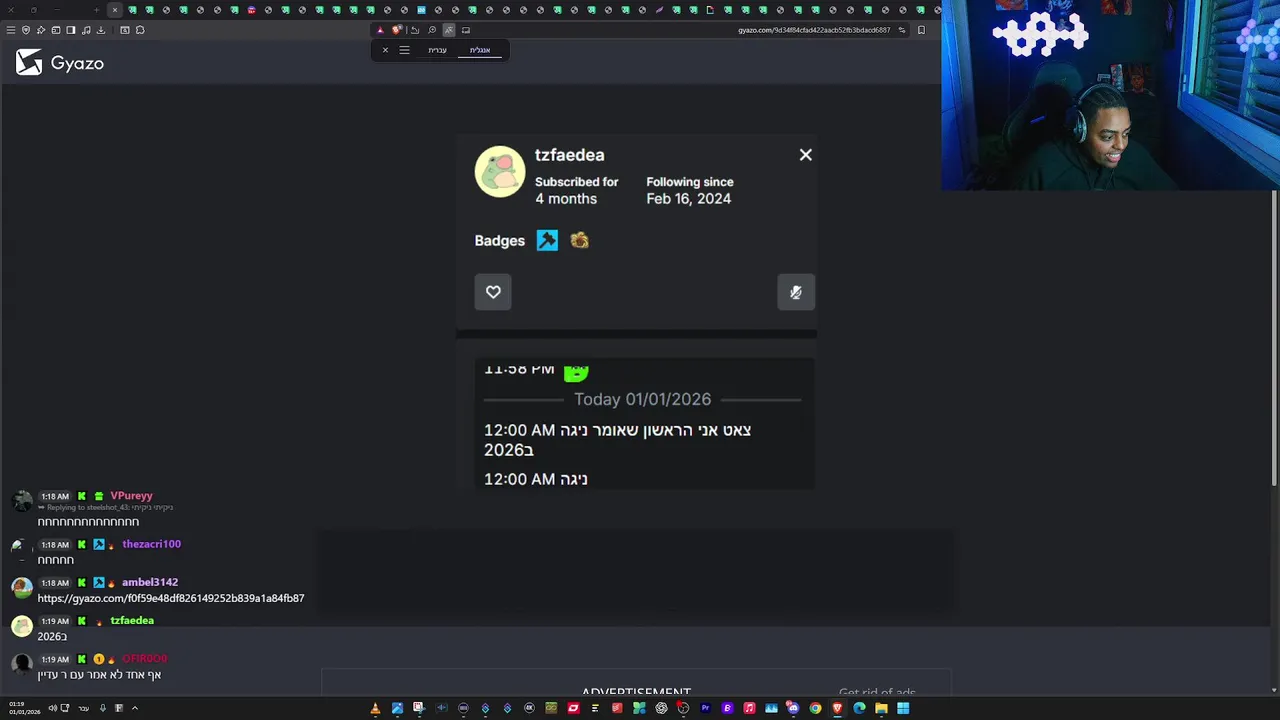Click the 'Today 01/01/2026' date separator
This screenshot has width=1280, height=720.
tap(642, 399)
